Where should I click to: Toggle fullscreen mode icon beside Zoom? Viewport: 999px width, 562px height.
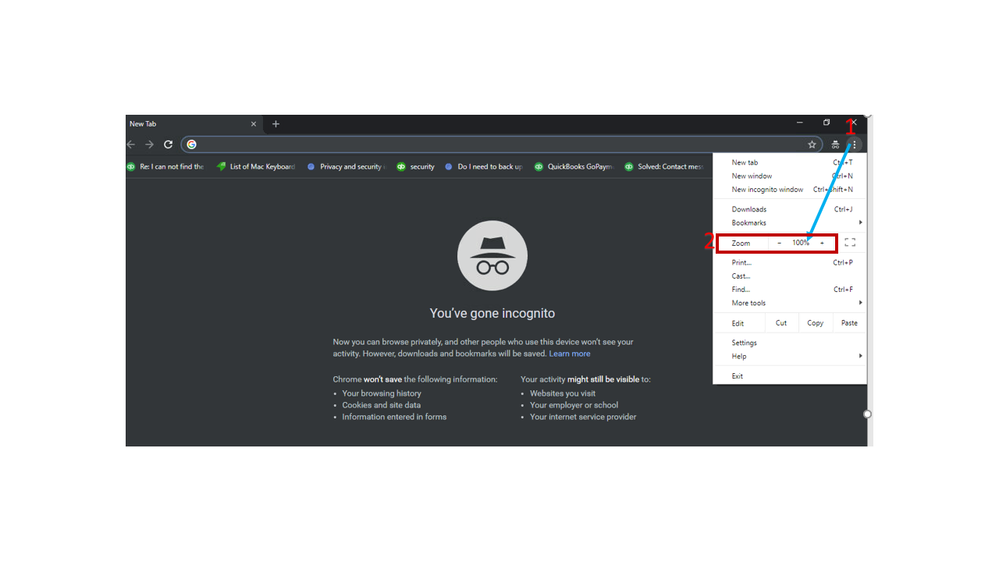coord(850,243)
